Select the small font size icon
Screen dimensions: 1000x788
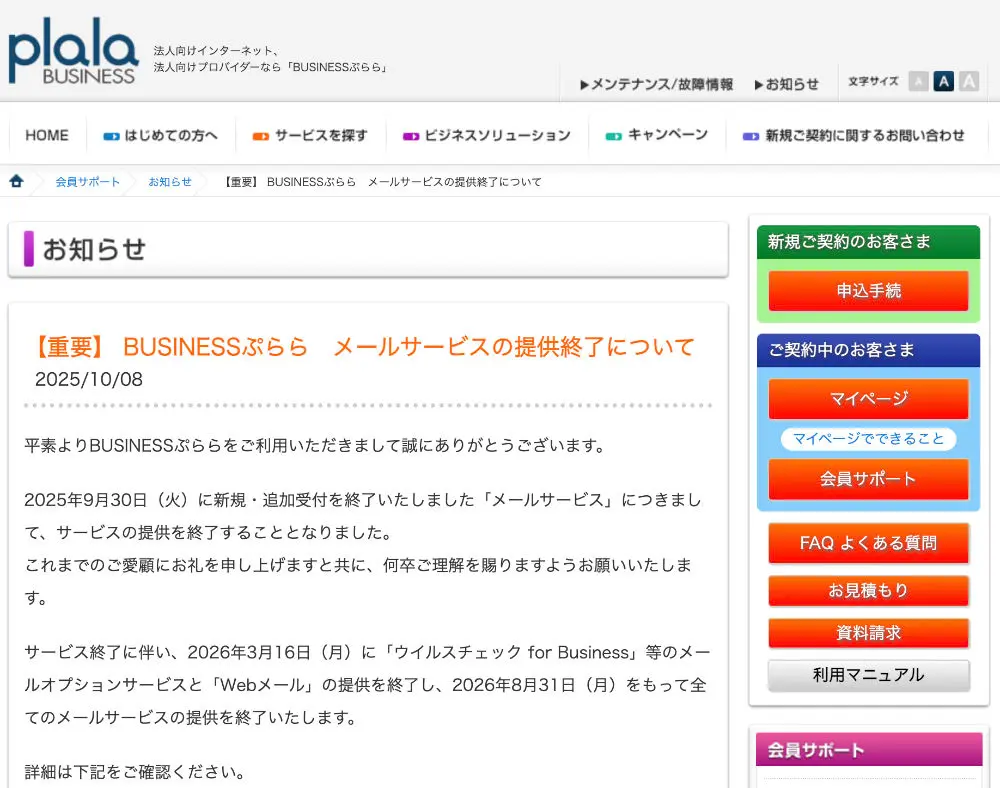tap(918, 82)
